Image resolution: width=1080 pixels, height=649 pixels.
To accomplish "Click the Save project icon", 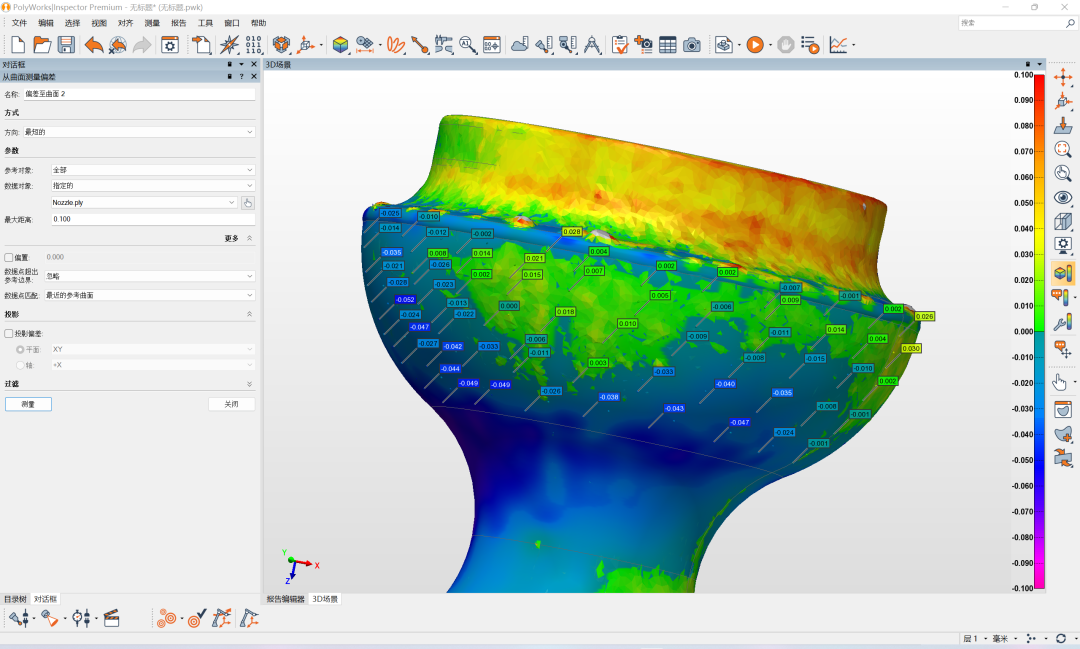I will pyautogui.click(x=66, y=44).
